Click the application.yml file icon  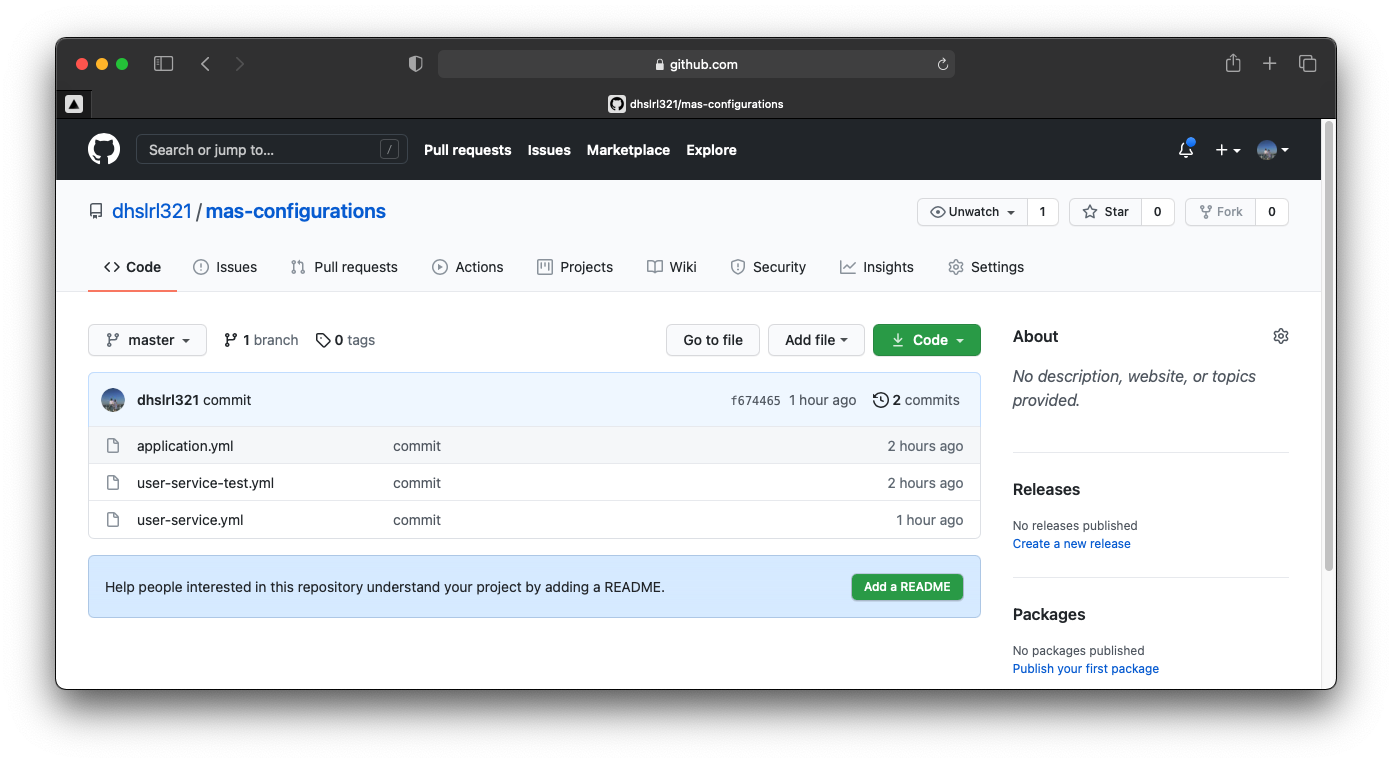click(114, 446)
